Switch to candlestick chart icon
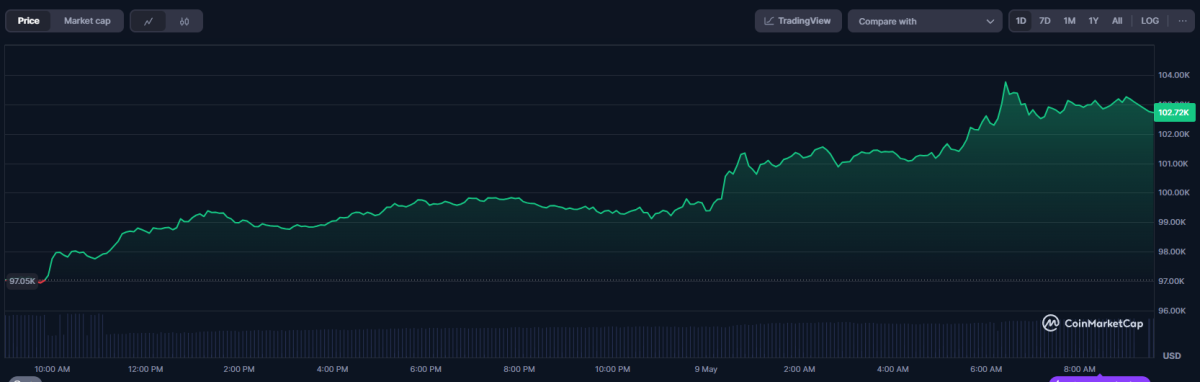The height and width of the screenshot is (382, 1200). [x=185, y=21]
